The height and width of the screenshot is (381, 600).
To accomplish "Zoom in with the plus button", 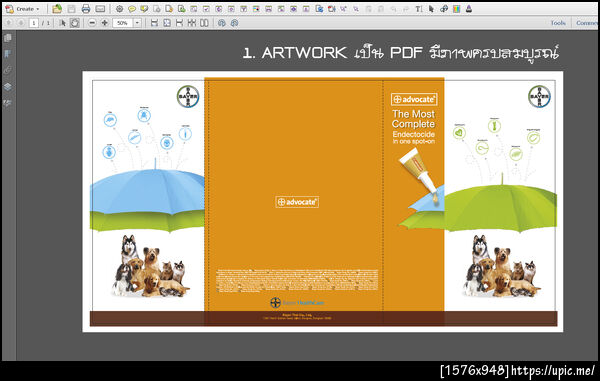I will tap(104, 23).
